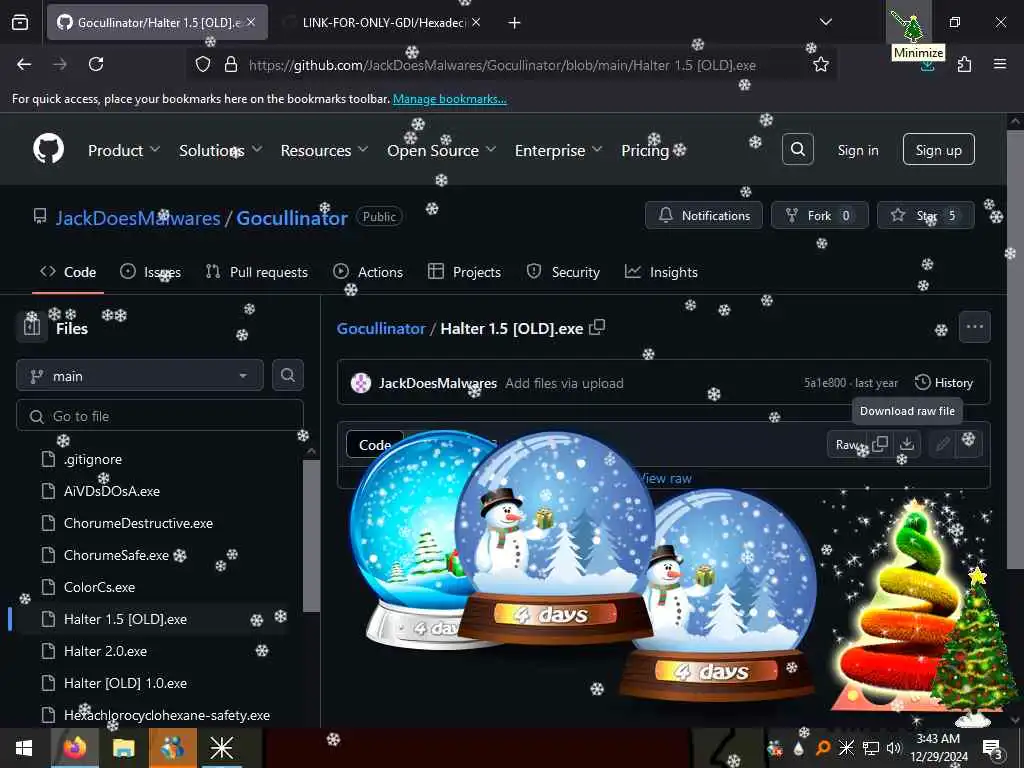Click the Raw button
This screenshot has height=768, width=1024.
pyautogui.click(x=846, y=445)
